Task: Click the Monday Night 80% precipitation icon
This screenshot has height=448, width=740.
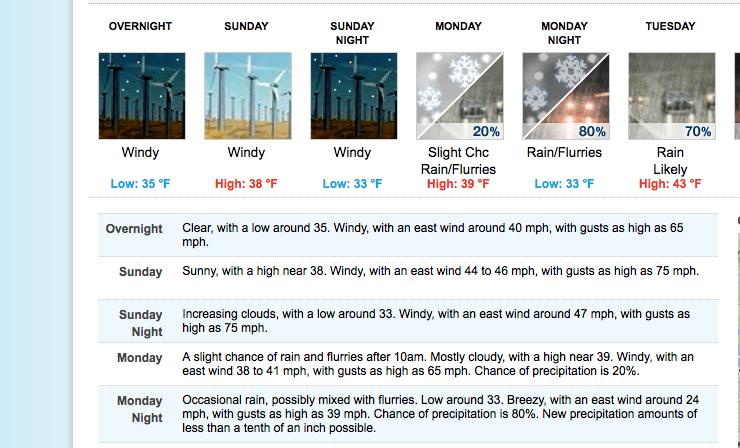Action: (564, 96)
